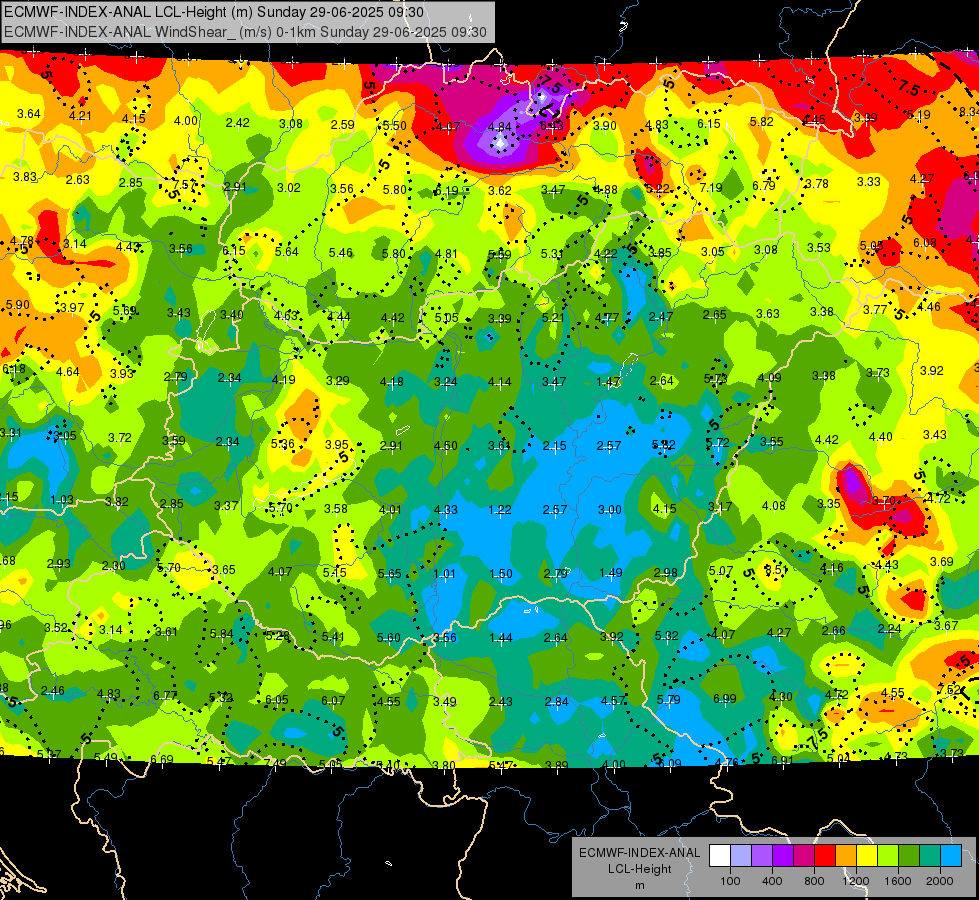Click the legend title 'LCL-Height'
979x900 pixels.
click(639, 869)
